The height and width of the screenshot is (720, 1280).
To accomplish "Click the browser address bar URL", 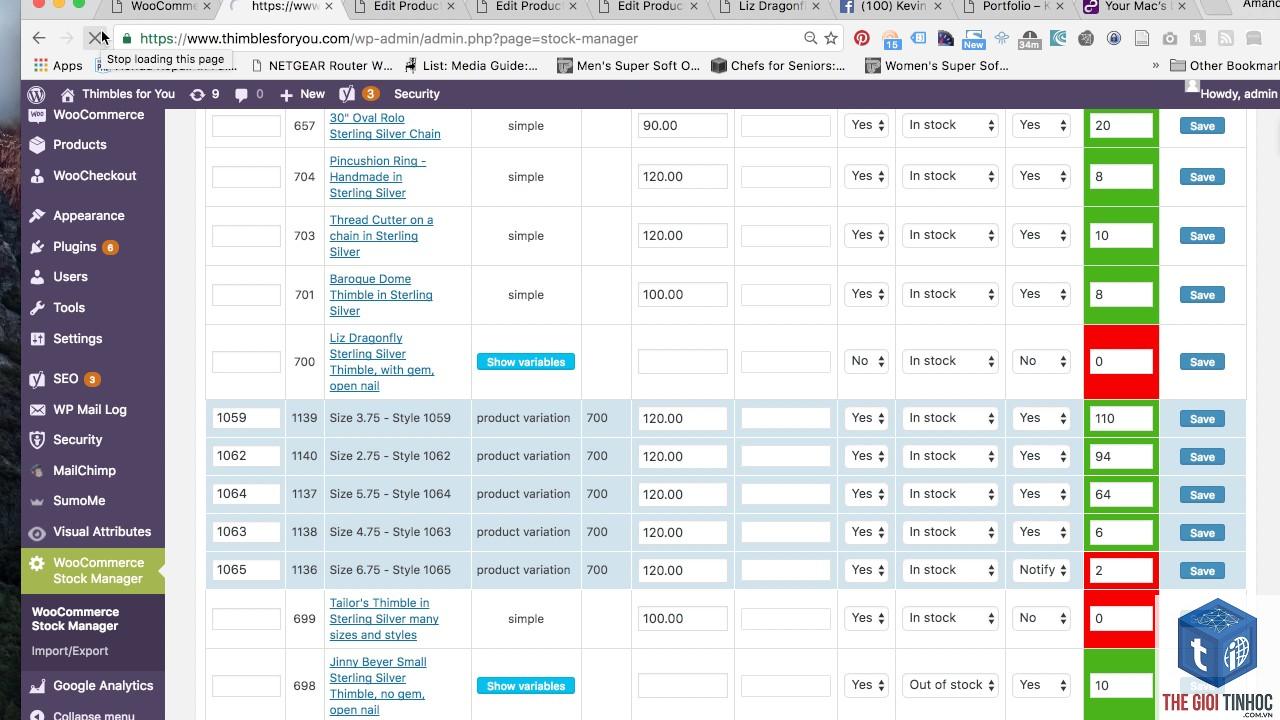I will (x=389, y=39).
